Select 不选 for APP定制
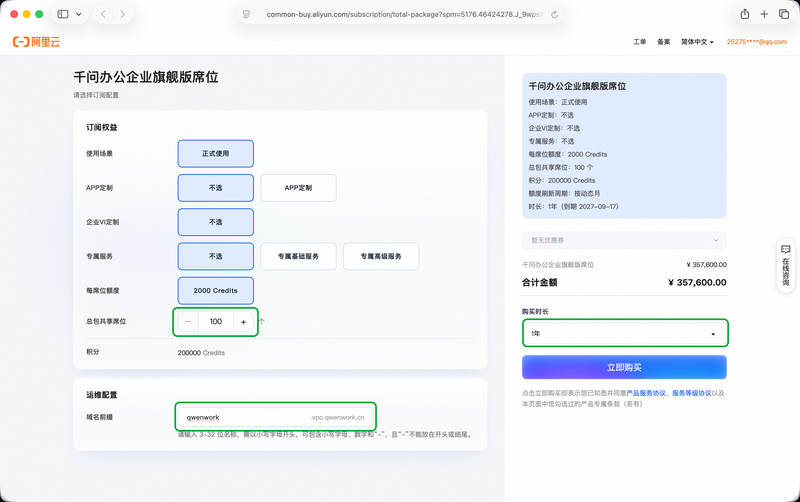 pos(216,188)
